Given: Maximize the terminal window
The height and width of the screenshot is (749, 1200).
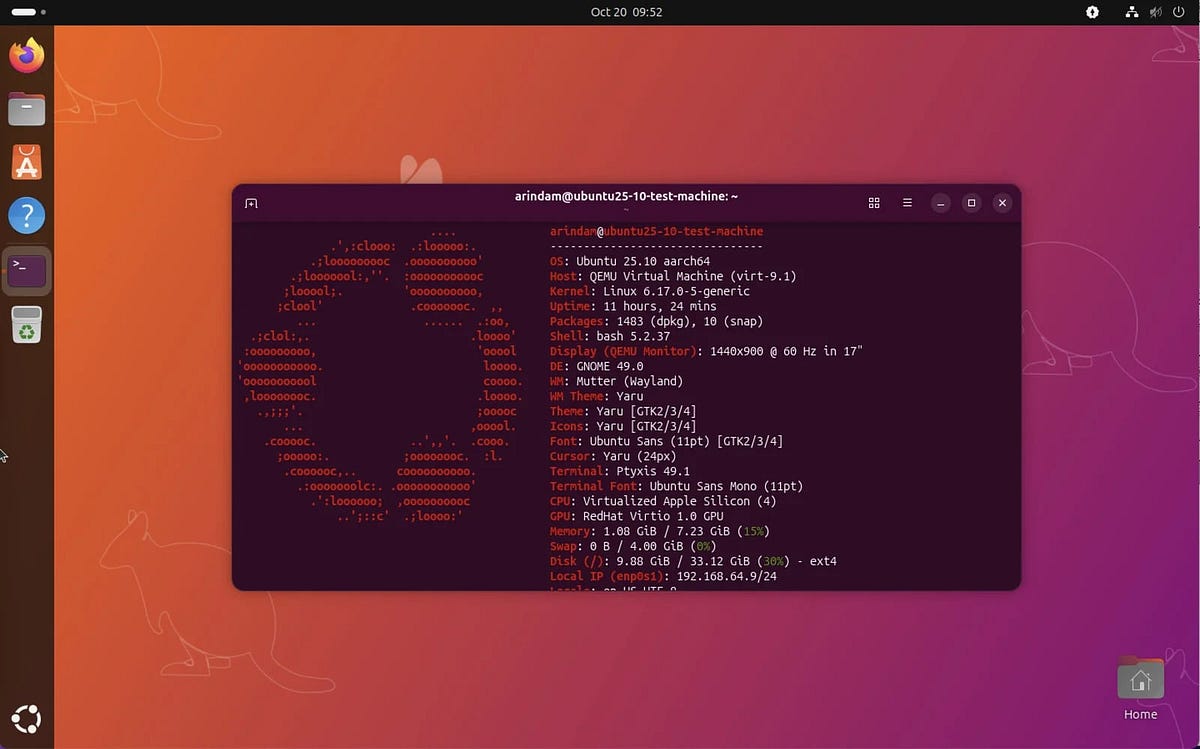Looking at the screenshot, I should click(x=971, y=203).
